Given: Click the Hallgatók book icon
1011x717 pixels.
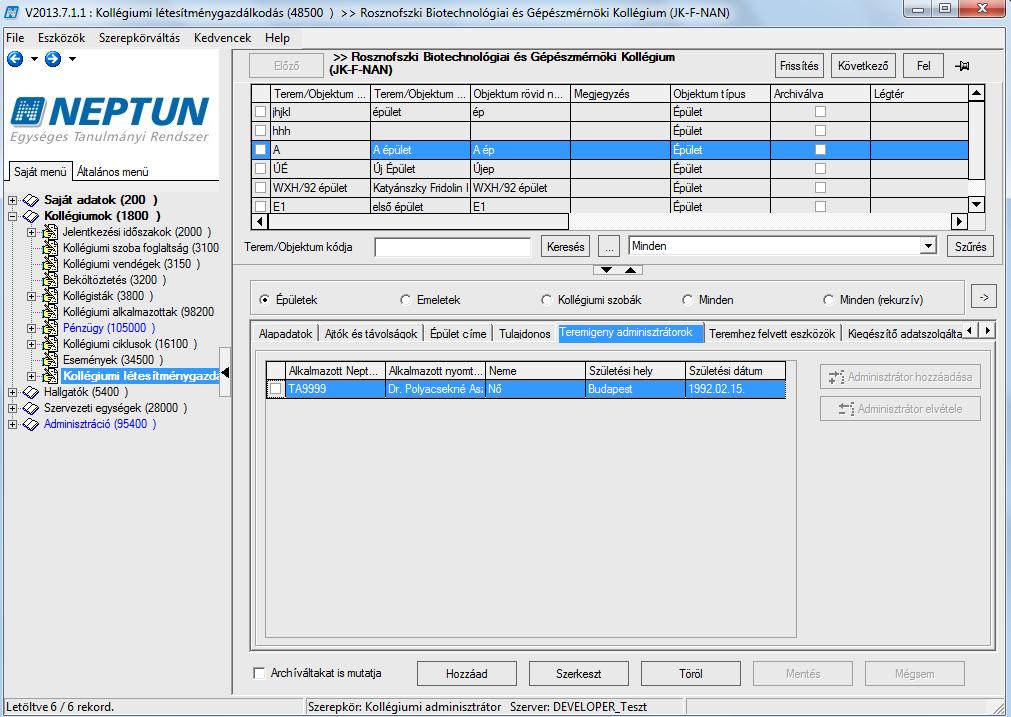Looking at the screenshot, I should click(x=31, y=392).
